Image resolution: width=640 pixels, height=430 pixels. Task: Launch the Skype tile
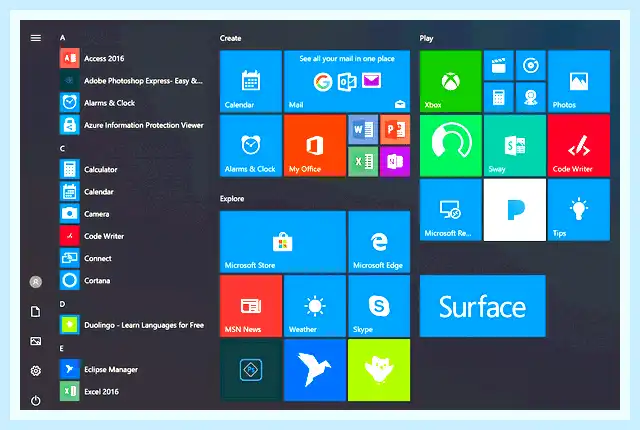379,306
